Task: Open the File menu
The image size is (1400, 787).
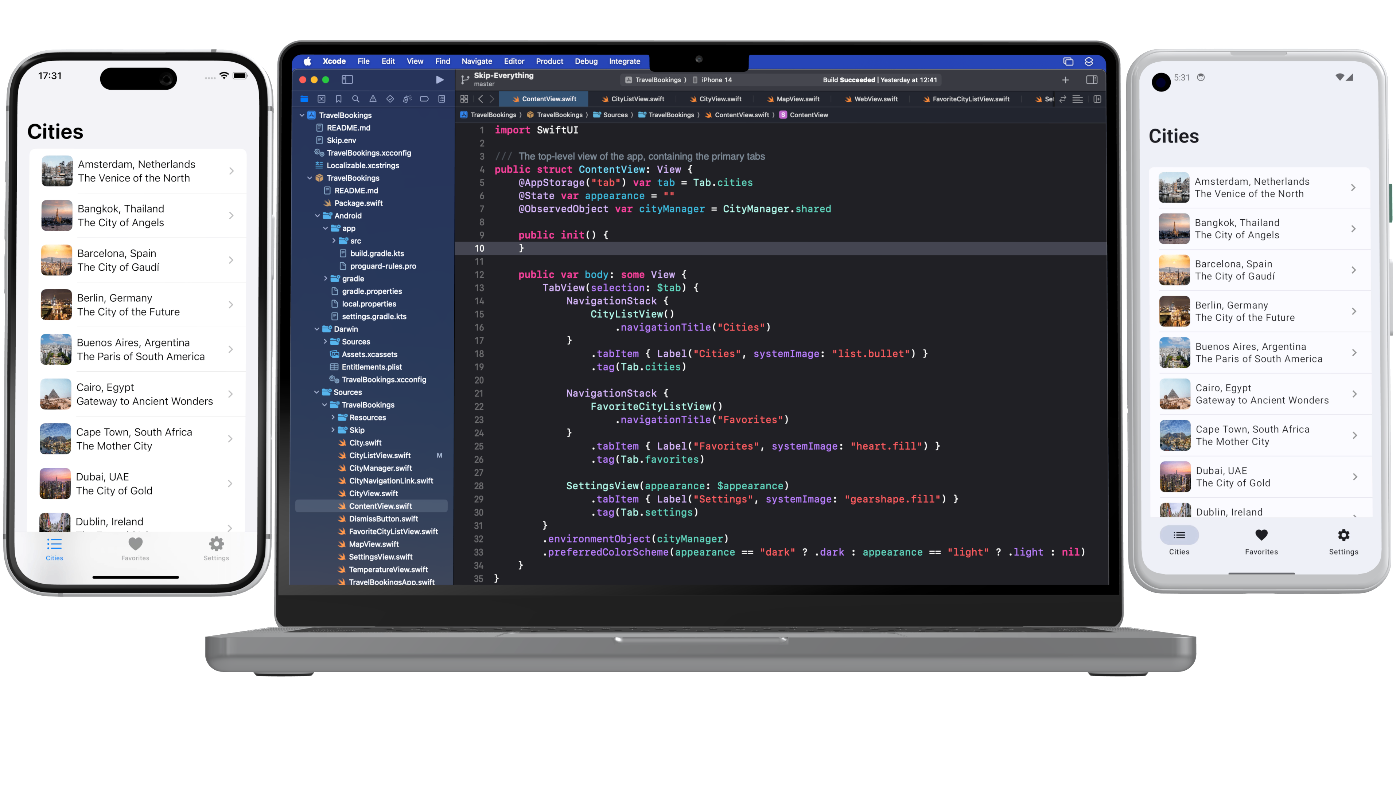Action: point(363,61)
